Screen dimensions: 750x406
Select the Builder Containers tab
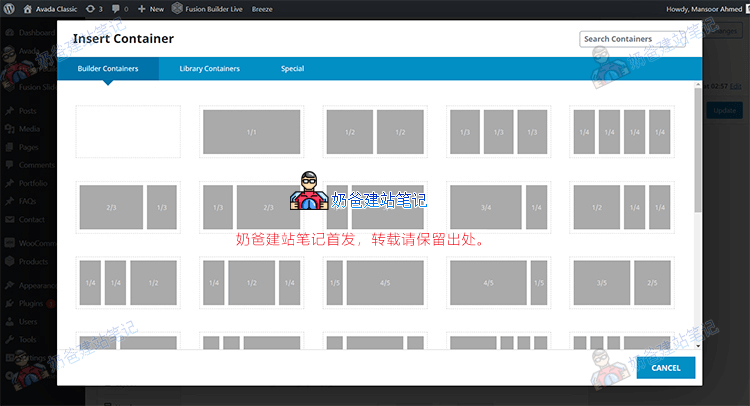(108, 69)
